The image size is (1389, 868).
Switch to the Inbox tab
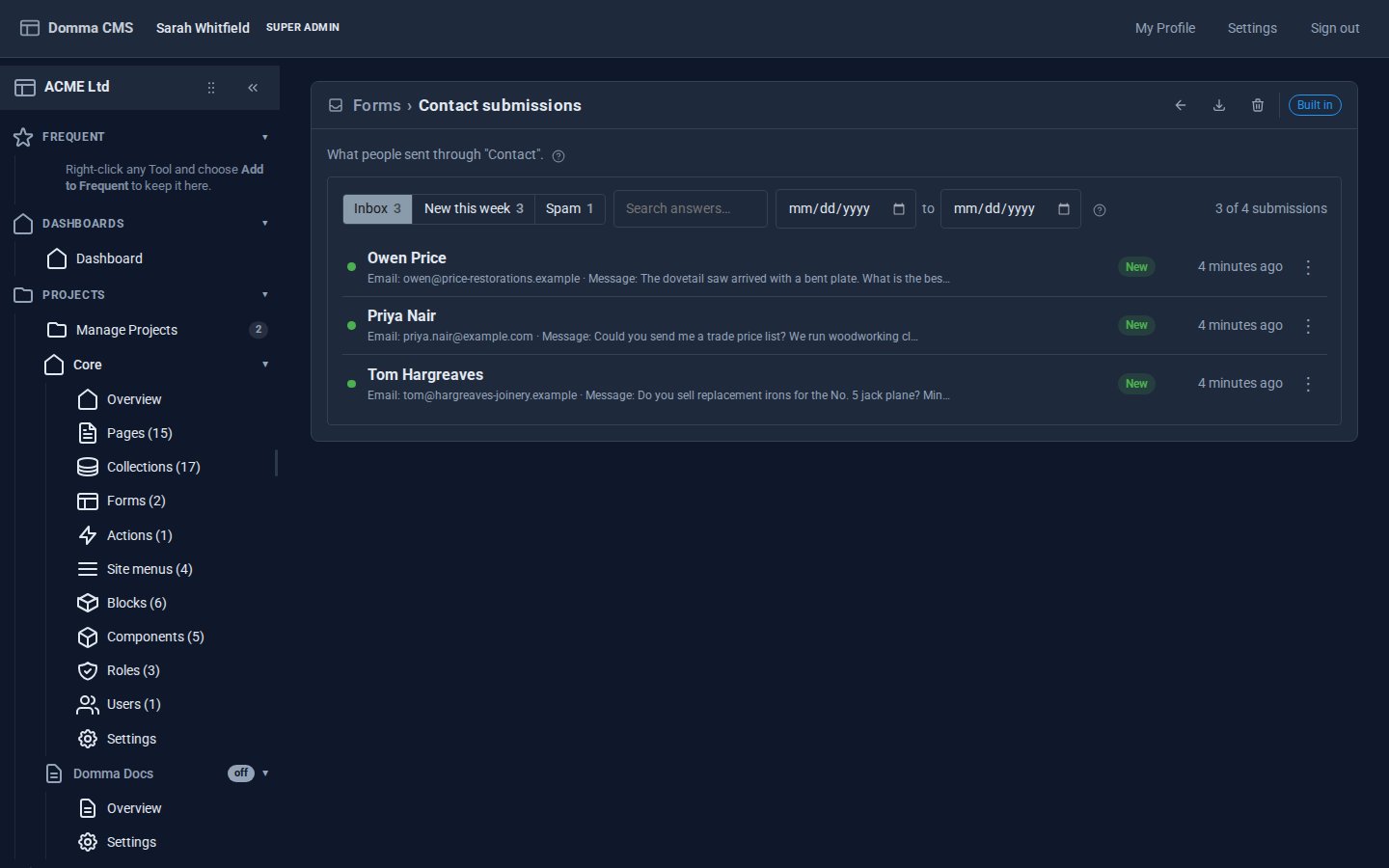click(377, 209)
